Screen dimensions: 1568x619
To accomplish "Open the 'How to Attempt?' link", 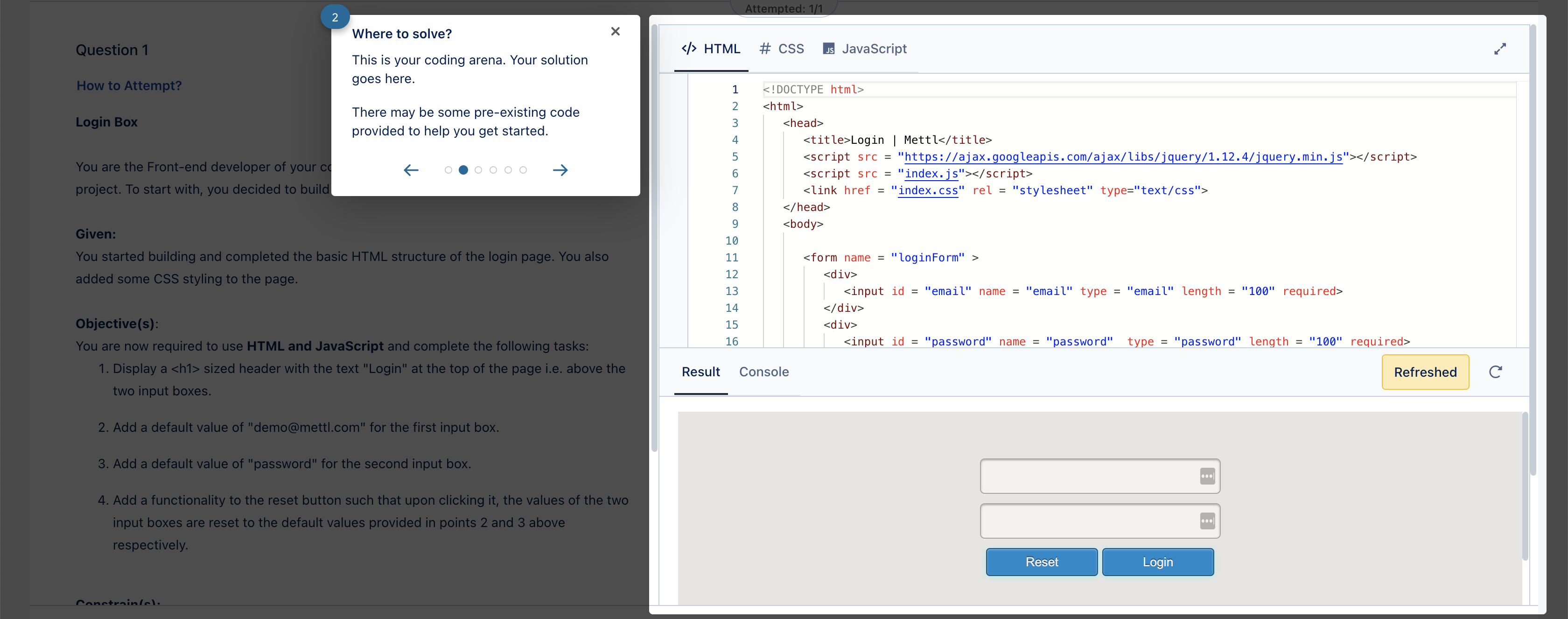I will [129, 86].
